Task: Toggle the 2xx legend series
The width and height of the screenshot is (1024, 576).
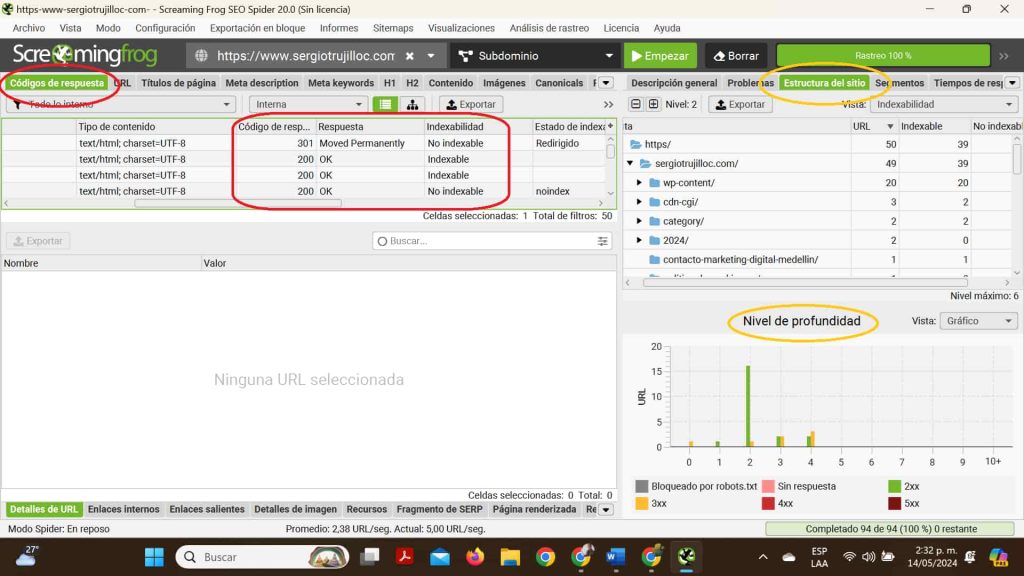Action: (895, 486)
